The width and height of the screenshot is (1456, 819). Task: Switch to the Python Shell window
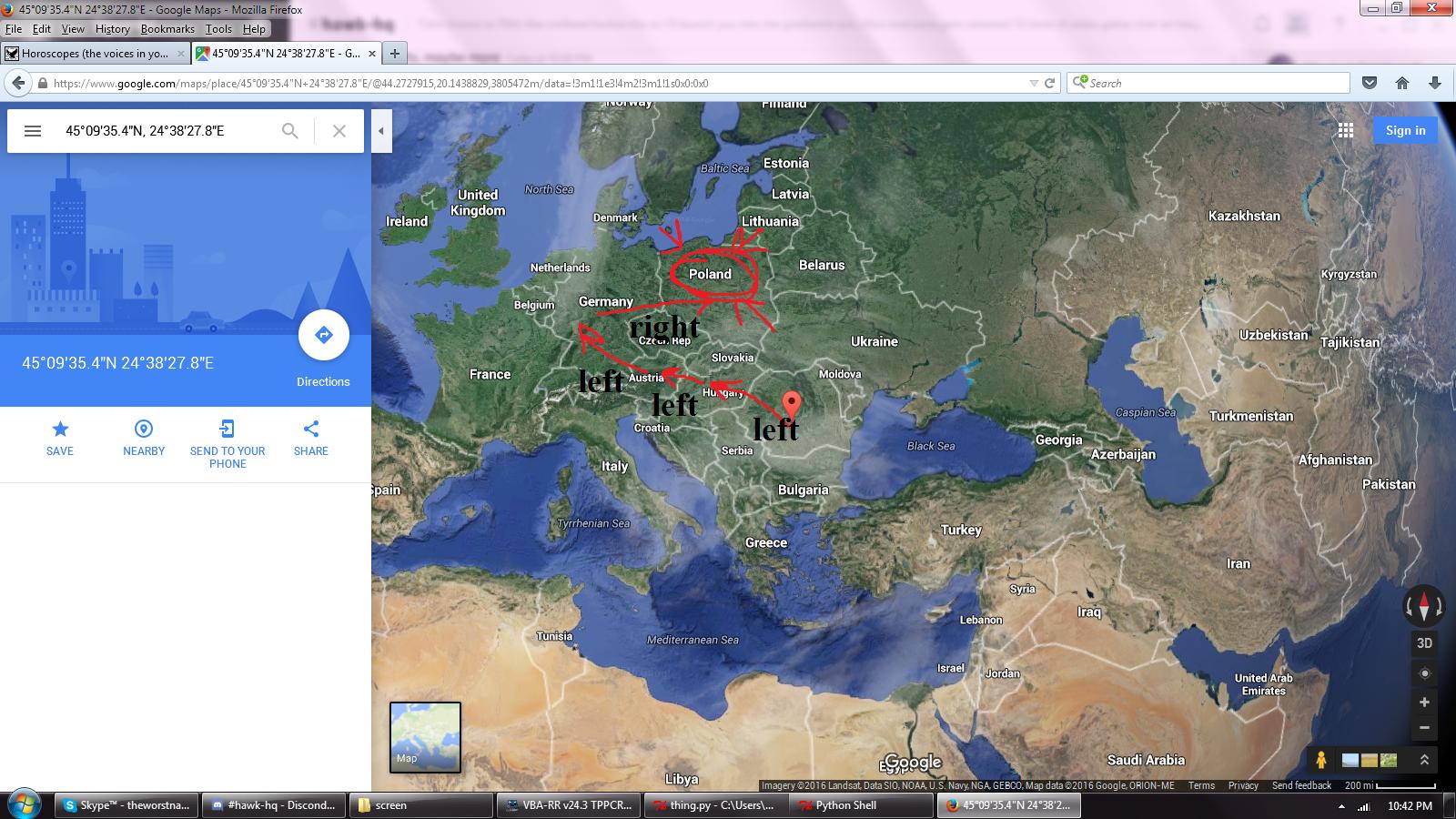click(862, 805)
